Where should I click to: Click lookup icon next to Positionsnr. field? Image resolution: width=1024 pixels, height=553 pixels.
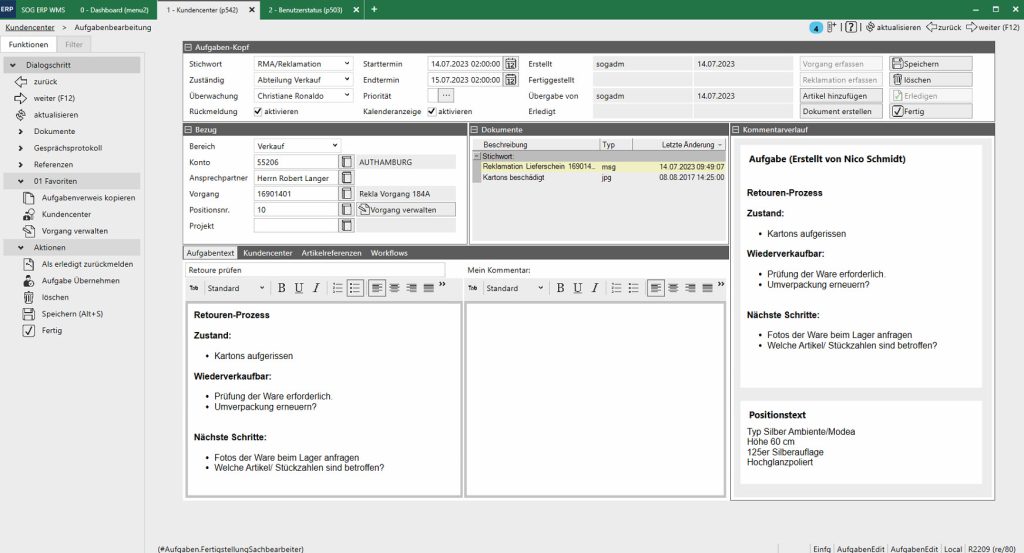point(347,210)
